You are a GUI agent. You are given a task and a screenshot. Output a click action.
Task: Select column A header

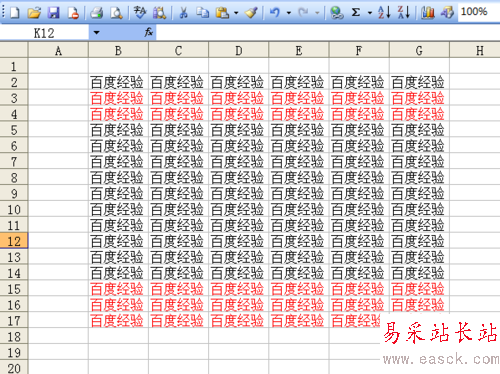pos(58,51)
